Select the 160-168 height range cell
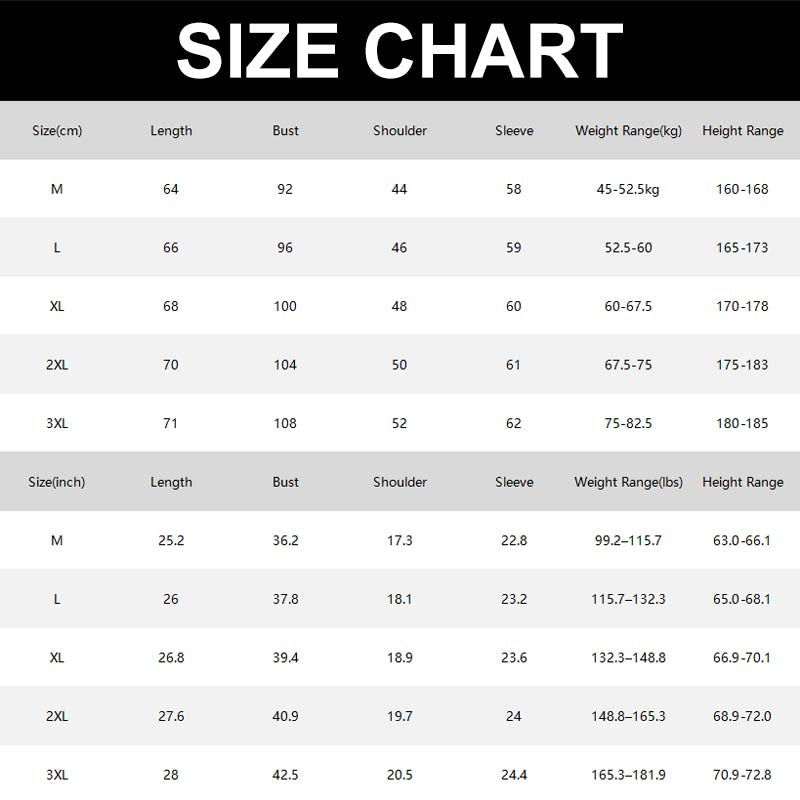Viewport: 800px width, 800px height. pyautogui.click(x=743, y=189)
